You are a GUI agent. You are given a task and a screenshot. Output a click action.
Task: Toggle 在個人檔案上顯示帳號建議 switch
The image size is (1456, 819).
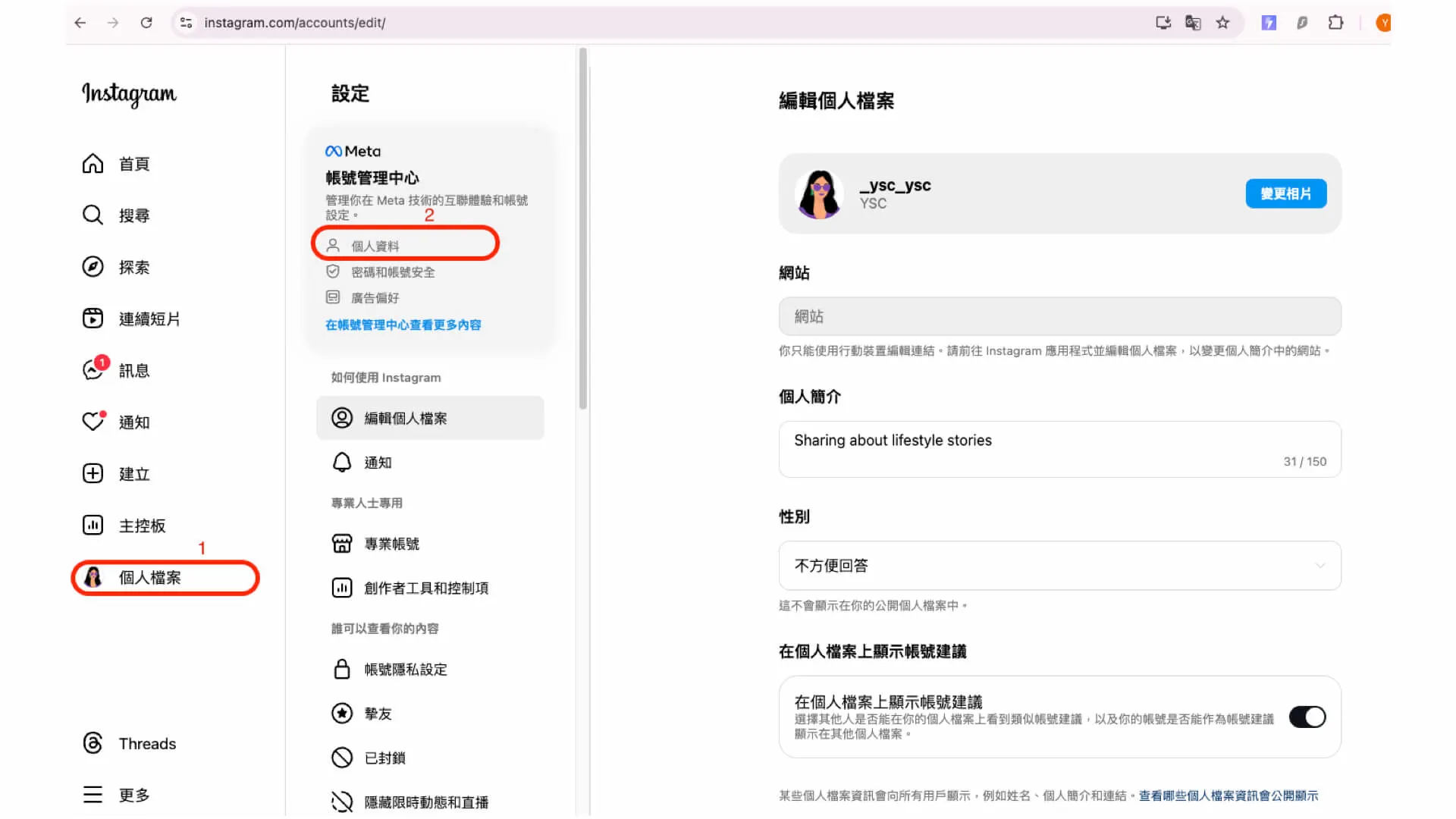[x=1307, y=717]
